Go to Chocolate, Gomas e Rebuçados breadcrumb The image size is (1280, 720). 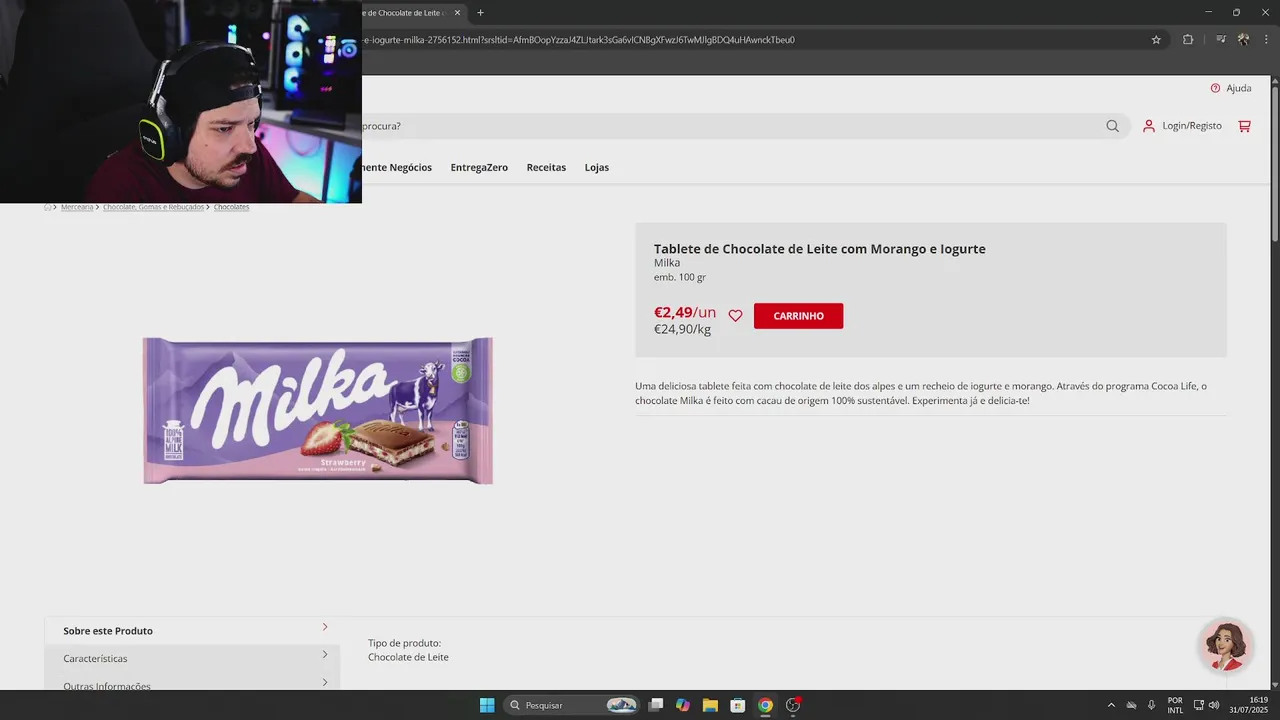point(154,207)
